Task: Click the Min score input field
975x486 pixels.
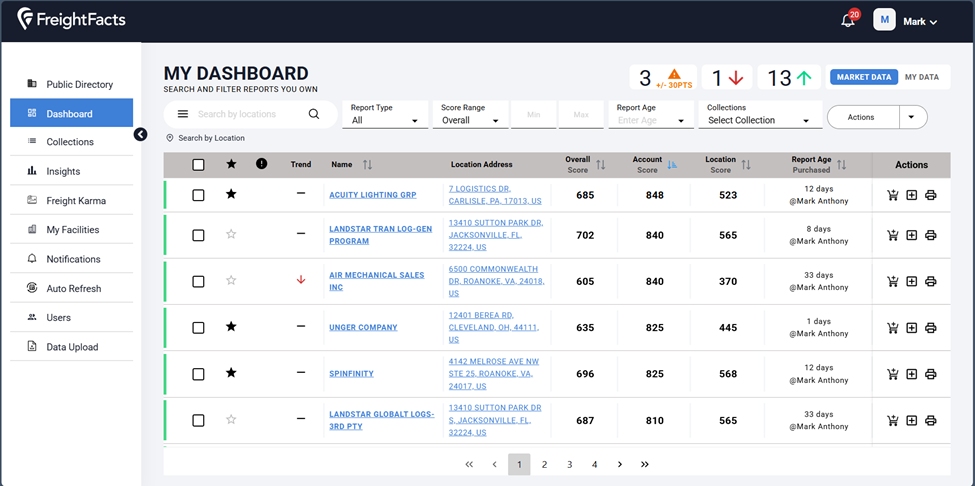Action: pos(534,115)
